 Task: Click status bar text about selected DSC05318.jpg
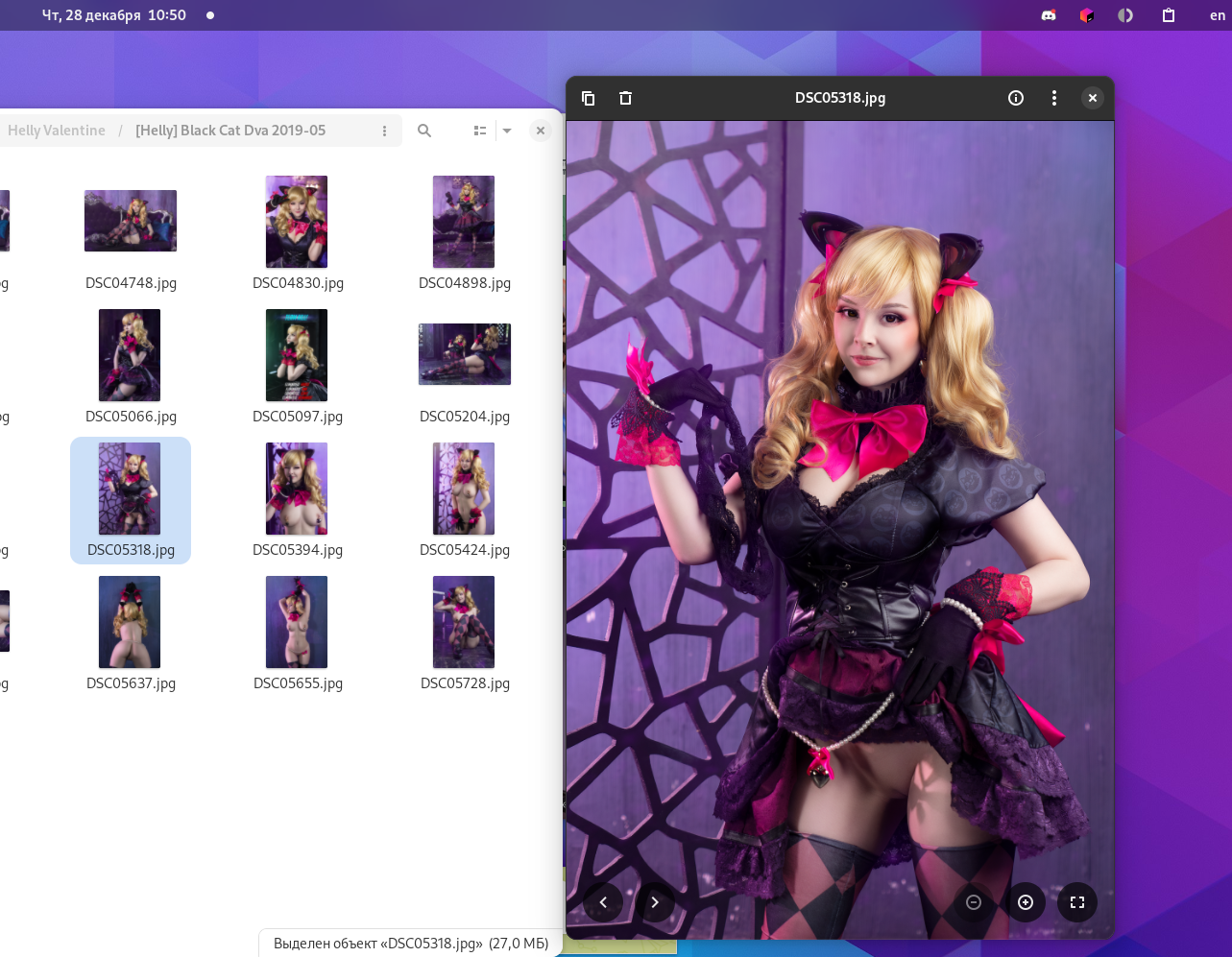coord(411,944)
